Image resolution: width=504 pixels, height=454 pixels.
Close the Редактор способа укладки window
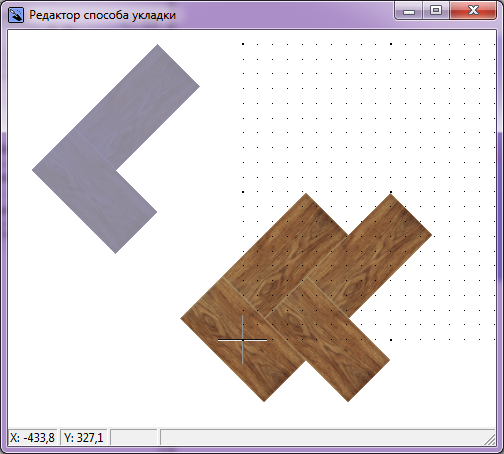tap(473, 11)
